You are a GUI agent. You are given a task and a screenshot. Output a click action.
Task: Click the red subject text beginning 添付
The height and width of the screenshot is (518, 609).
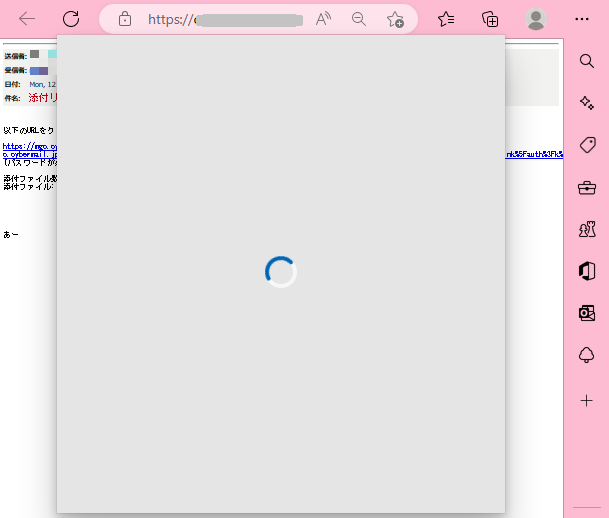coord(43,97)
